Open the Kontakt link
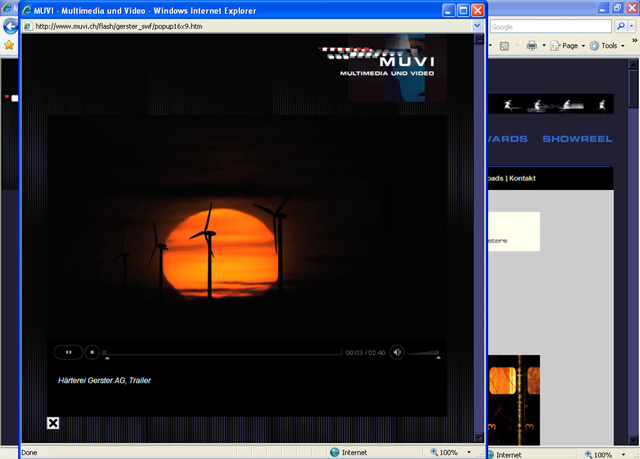The image size is (640, 459). (x=523, y=178)
